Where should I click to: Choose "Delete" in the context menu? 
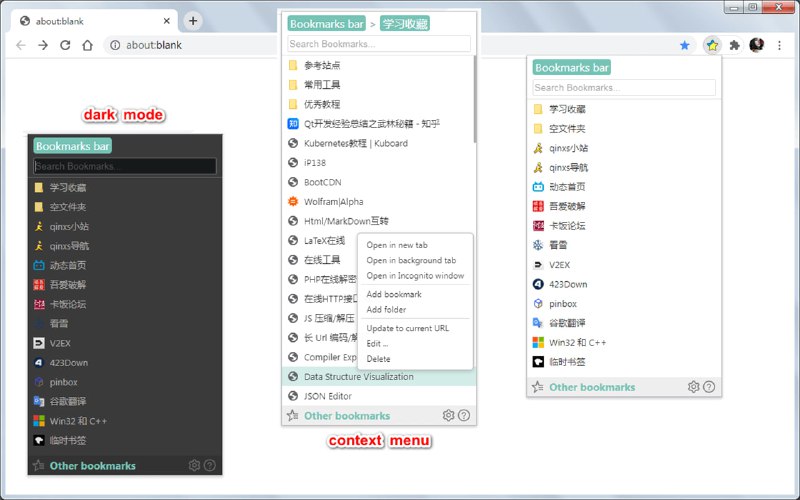pyautogui.click(x=378, y=359)
